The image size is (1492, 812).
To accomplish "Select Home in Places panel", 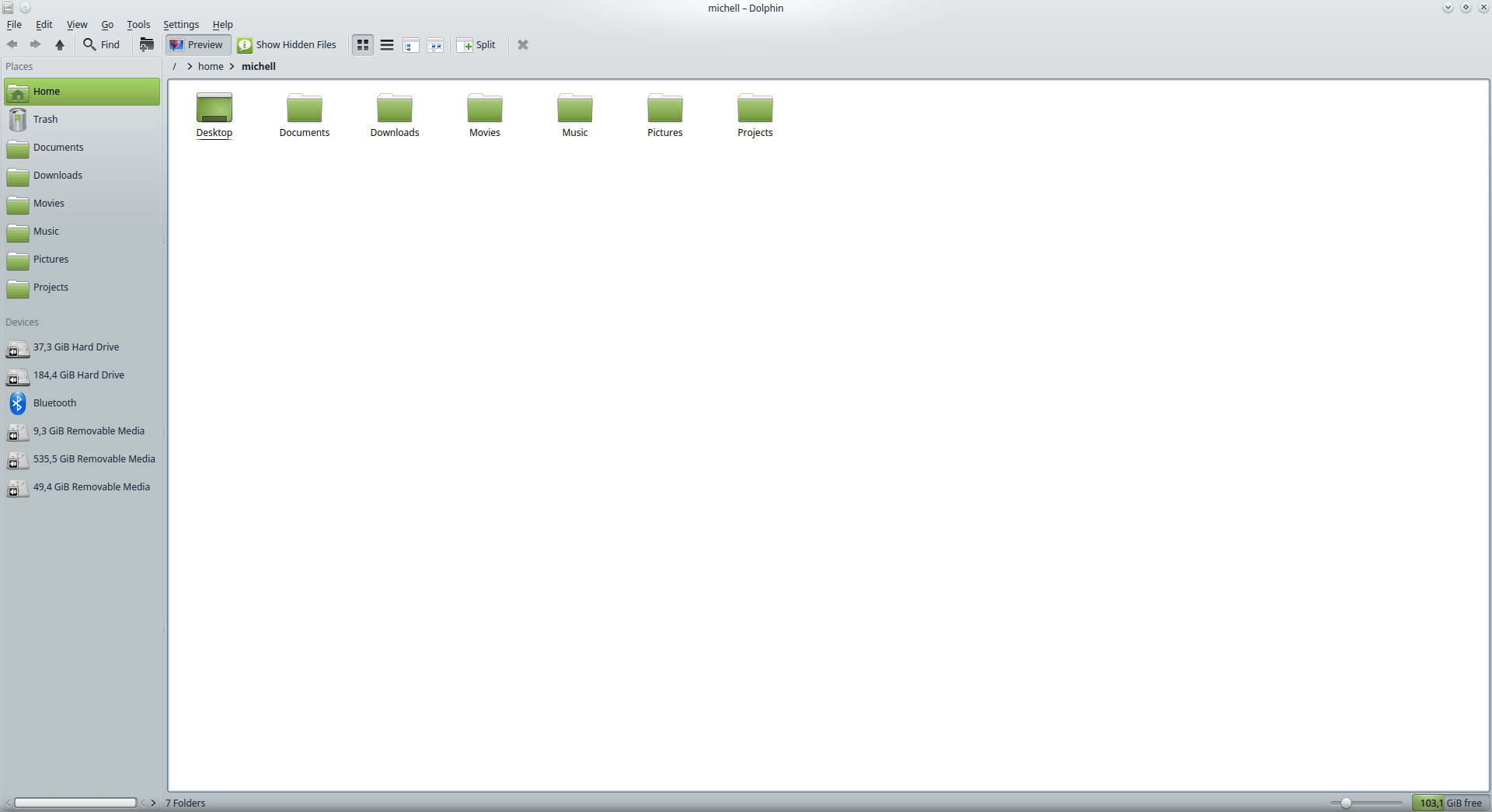I will (x=82, y=92).
